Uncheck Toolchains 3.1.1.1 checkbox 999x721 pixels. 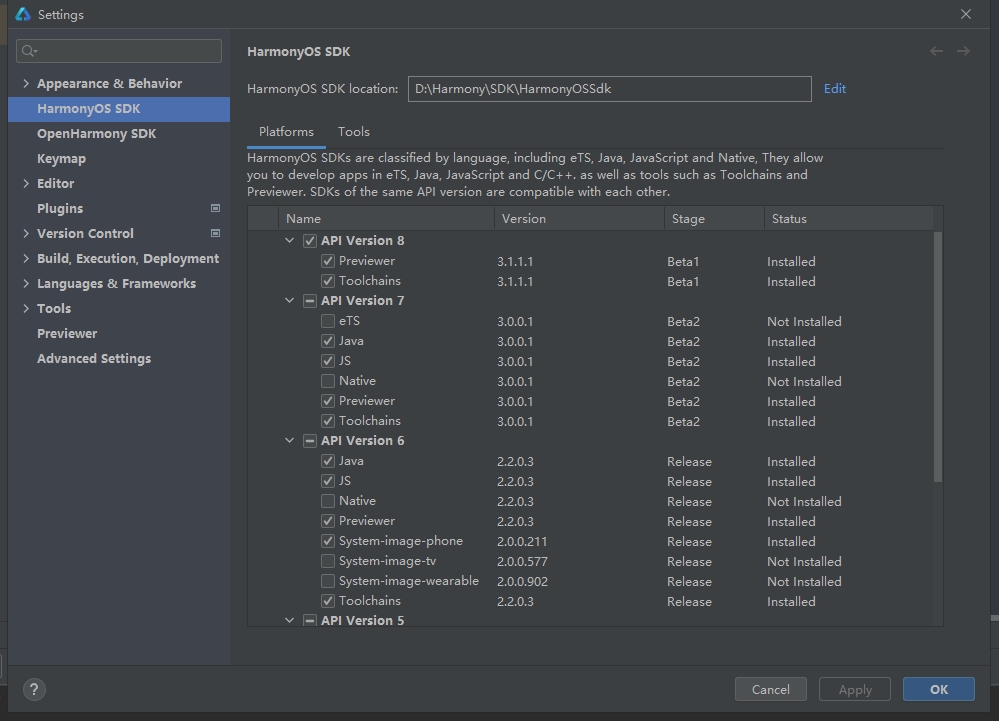tap(327, 281)
